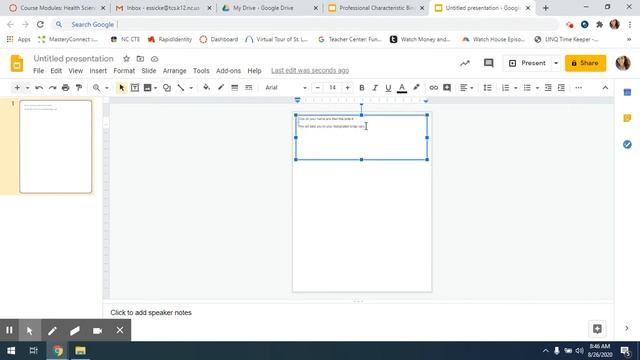Open the Edit menu
Viewport: 640px width, 360px height.
pyautogui.click(x=56, y=71)
